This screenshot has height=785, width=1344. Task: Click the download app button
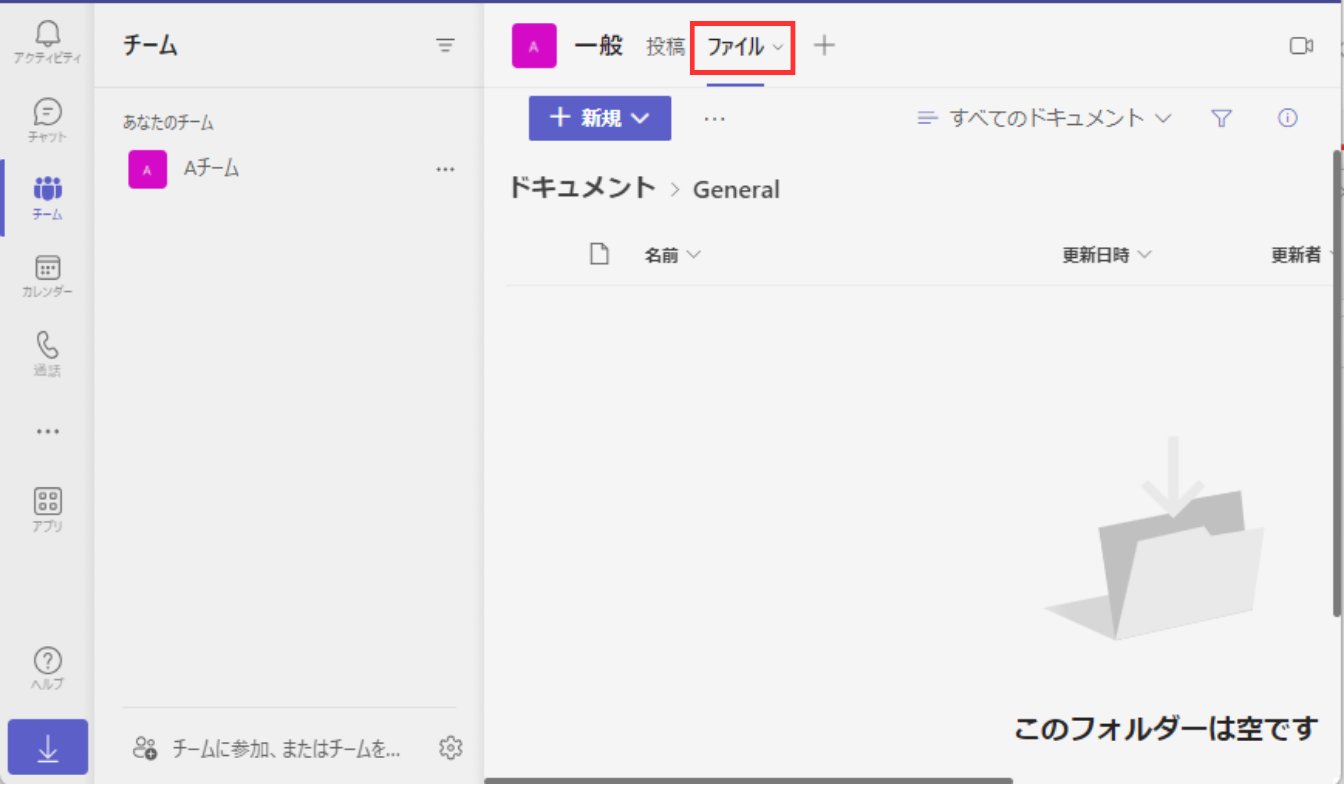47,748
